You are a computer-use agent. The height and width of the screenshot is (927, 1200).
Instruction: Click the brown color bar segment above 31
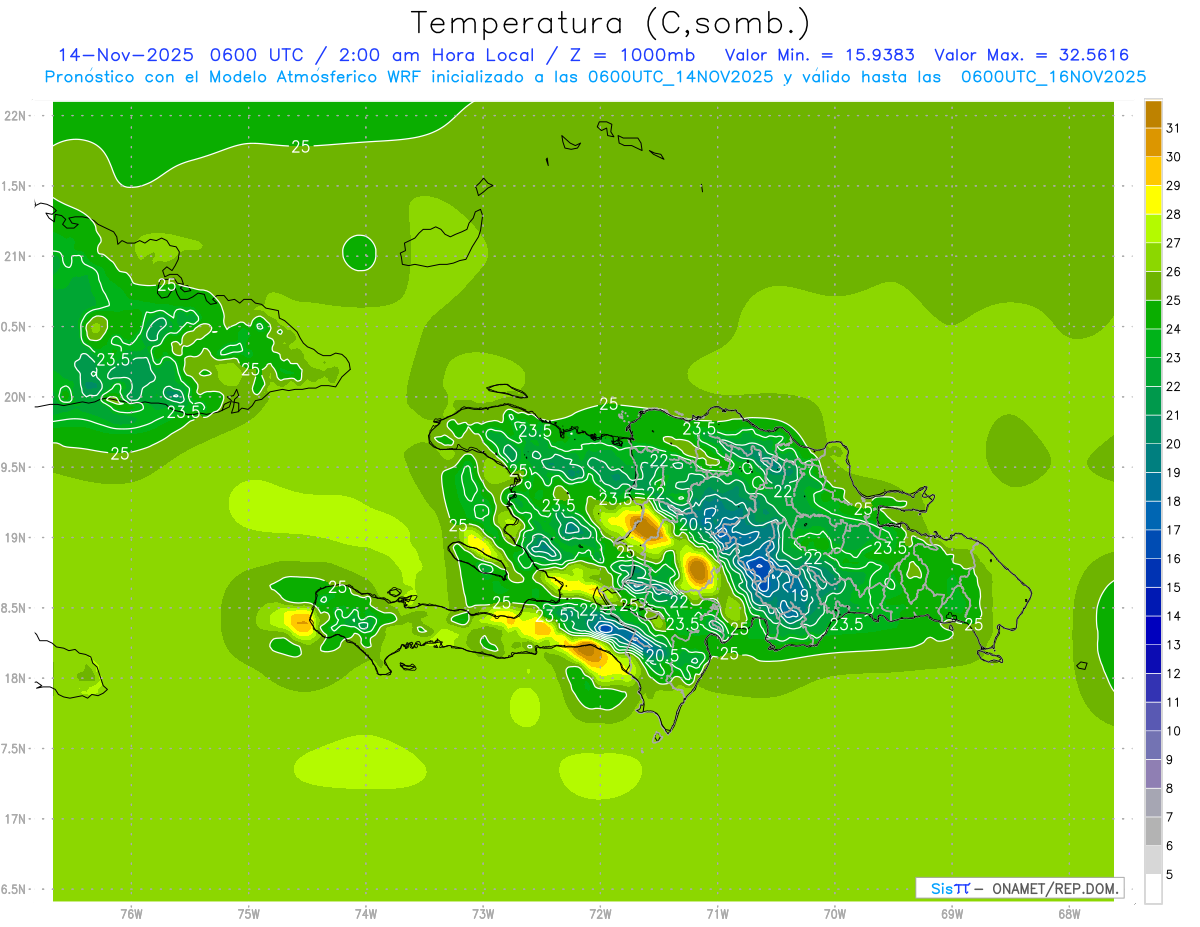(x=1153, y=114)
